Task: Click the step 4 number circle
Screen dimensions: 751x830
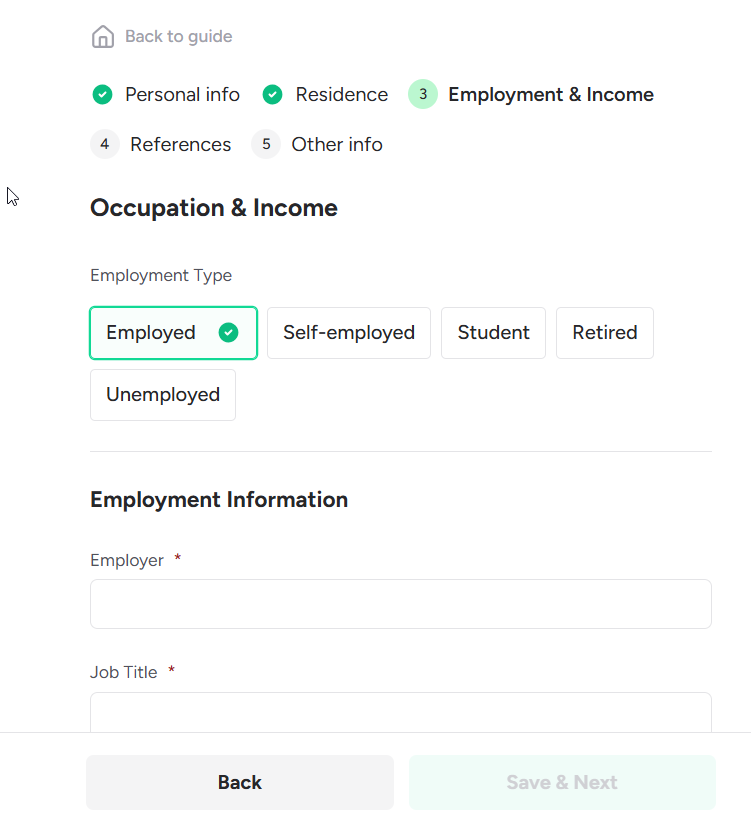Action: pyautogui.click(x=105, y=145)
